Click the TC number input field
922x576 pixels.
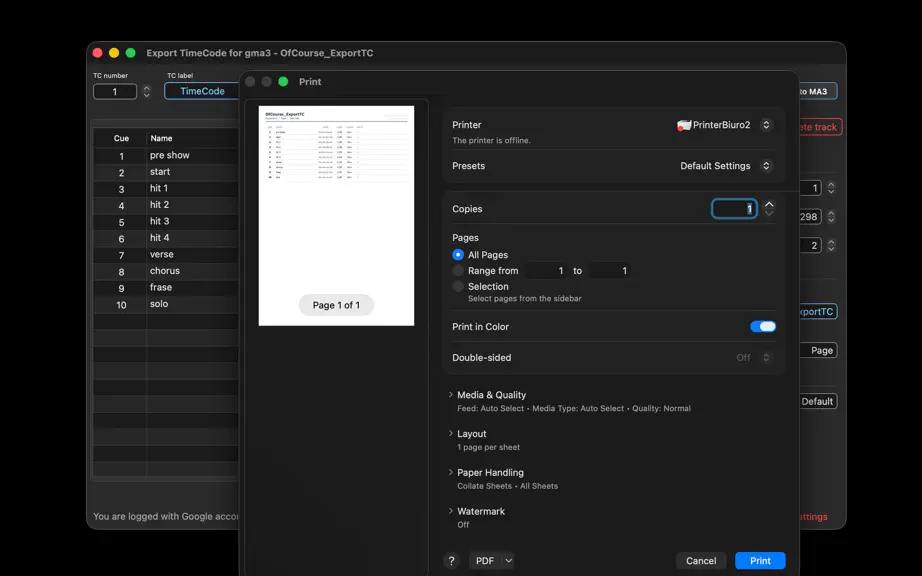[115, 92]
